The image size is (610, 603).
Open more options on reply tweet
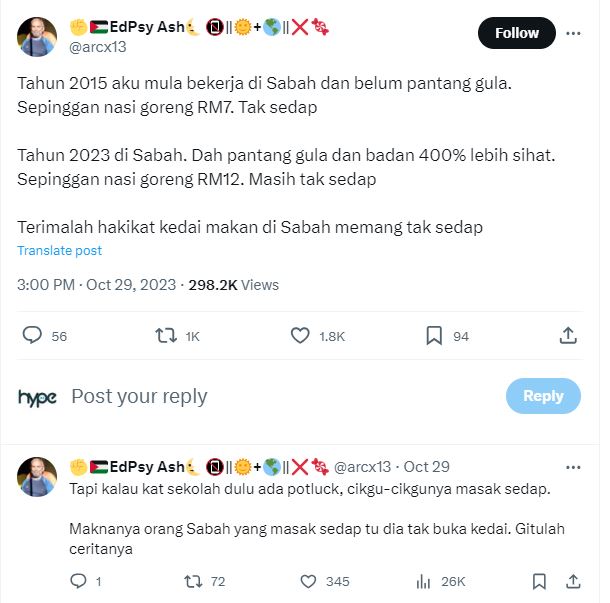click(x=574, y=467)
